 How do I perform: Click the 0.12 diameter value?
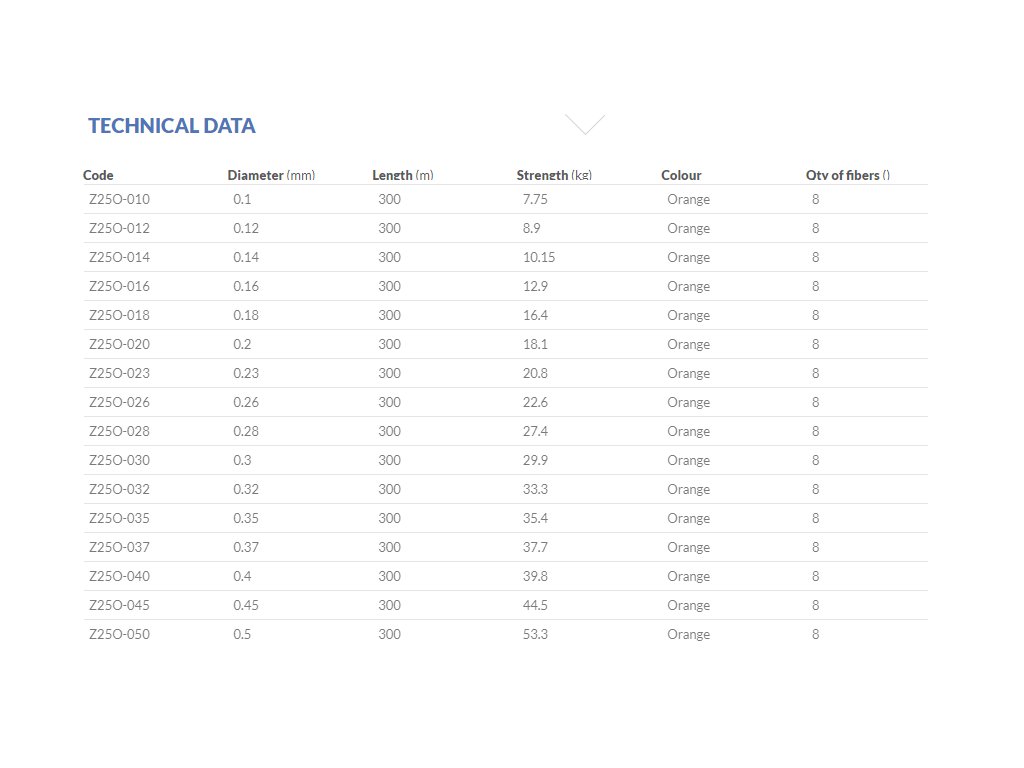246,228
